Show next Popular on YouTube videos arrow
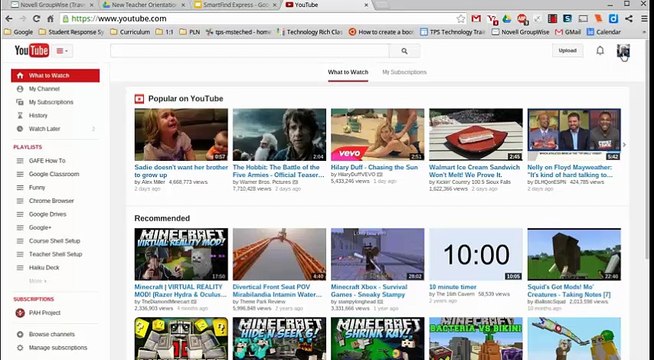The height and width of the screenshot is (360, 654). pyautogui.click(x=624, y=145)
